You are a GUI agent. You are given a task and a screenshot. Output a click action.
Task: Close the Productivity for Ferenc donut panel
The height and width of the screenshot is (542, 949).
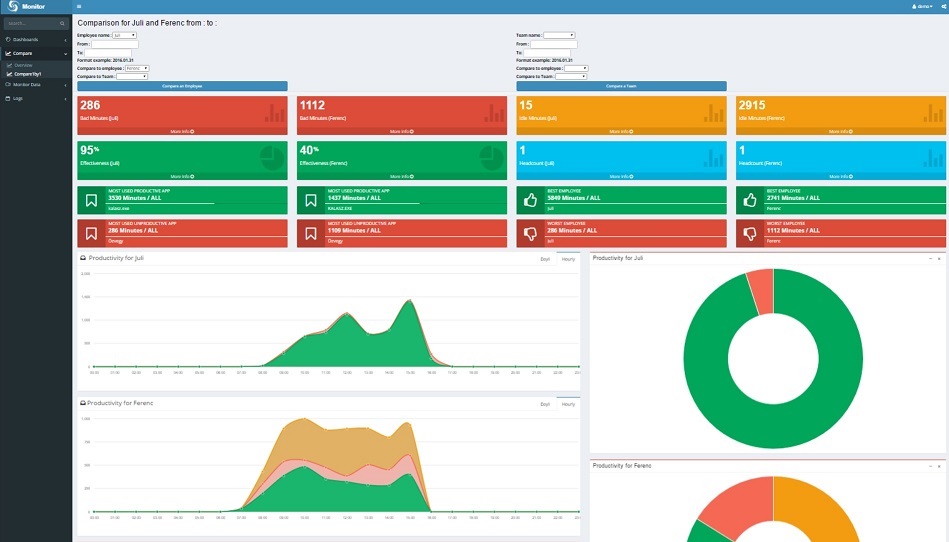coord(939,466)
